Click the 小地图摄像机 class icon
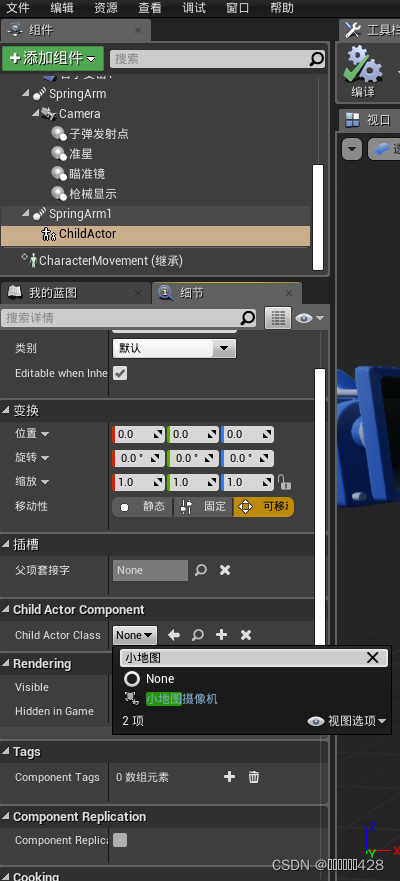The width and height of the screenshot is (400, 881). coord(131,698)
